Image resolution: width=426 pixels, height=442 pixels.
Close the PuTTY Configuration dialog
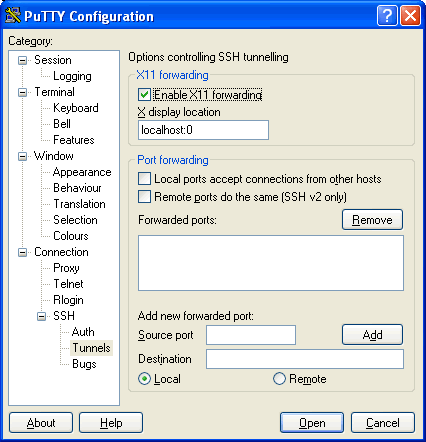pyautogui.click(x=410, y=15)
